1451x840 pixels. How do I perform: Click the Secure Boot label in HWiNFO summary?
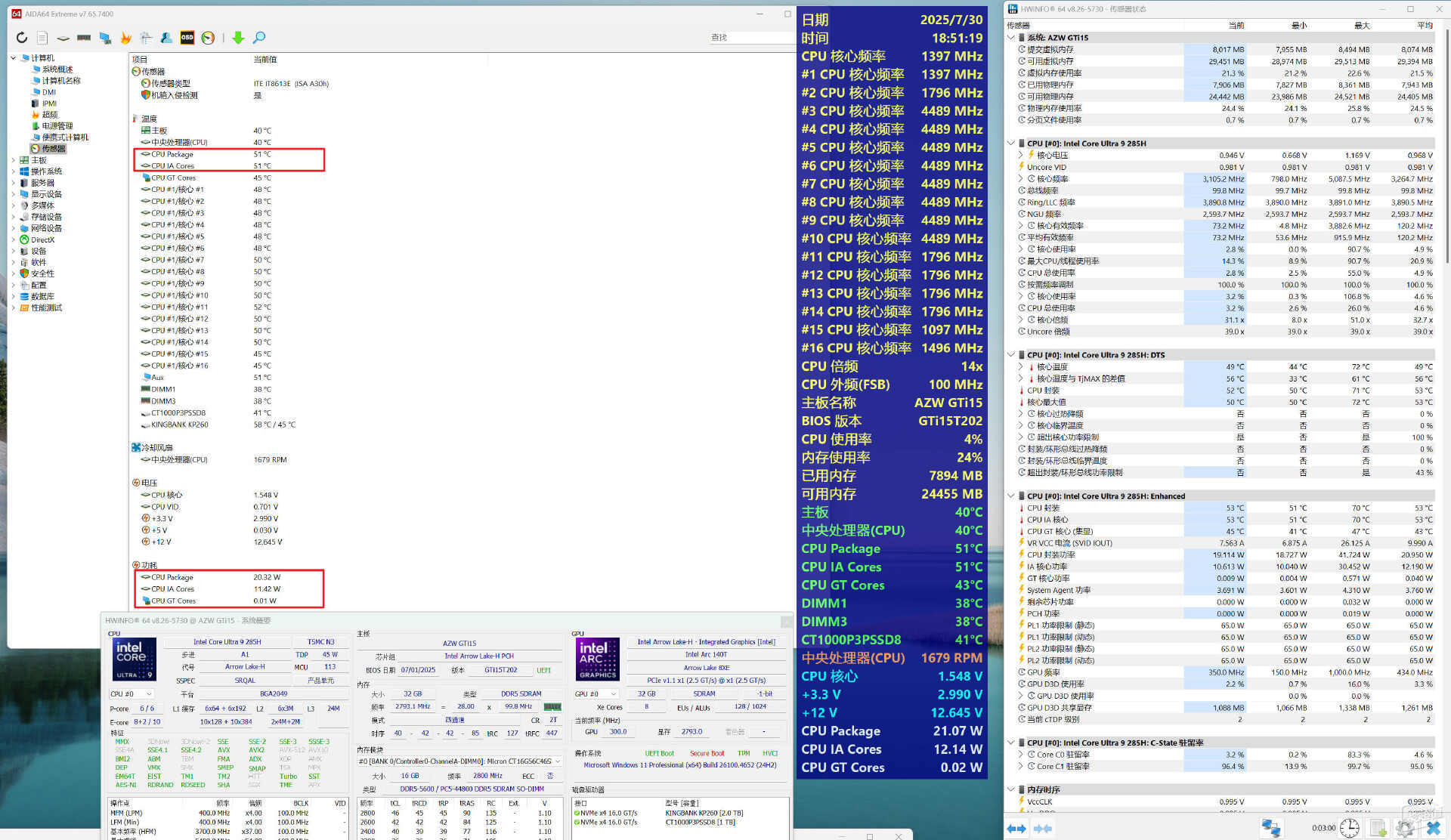707,753
